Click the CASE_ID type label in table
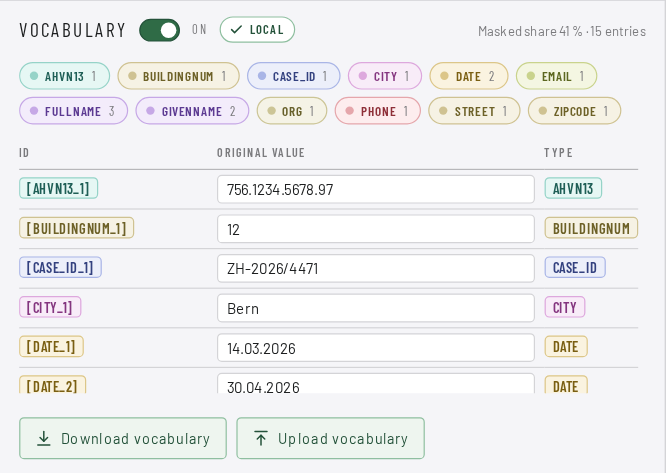666x473 pixels. [x=575, y=267]
